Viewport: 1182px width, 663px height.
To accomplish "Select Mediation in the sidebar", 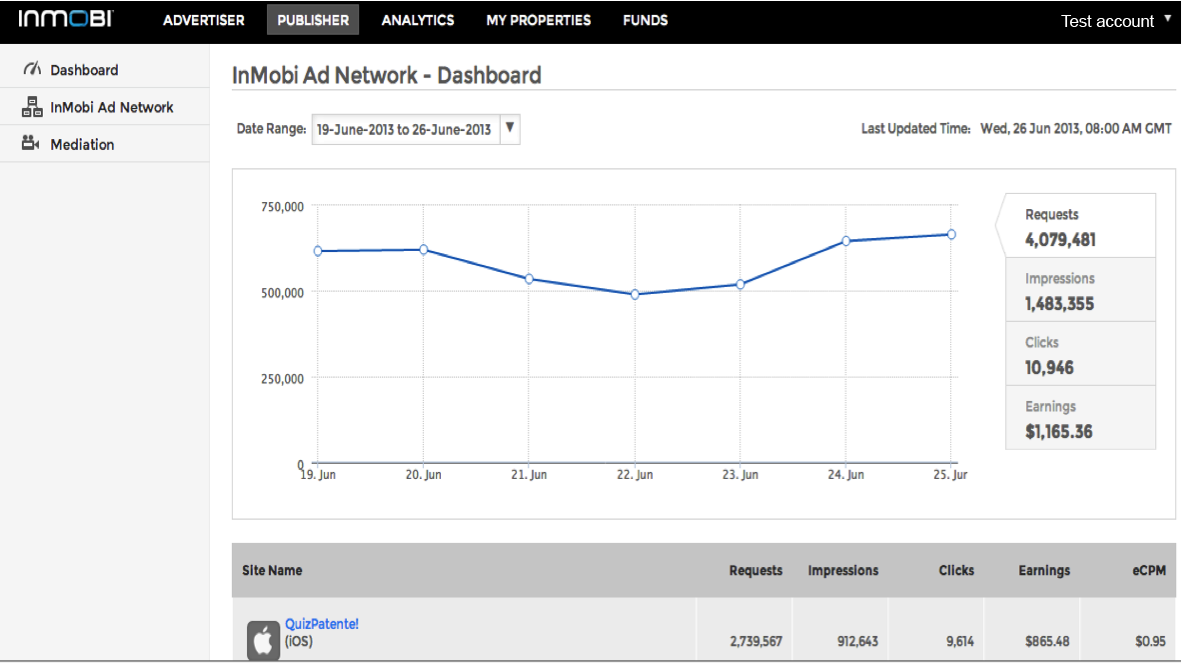I will pyautogui.click(x=105, y=144).
